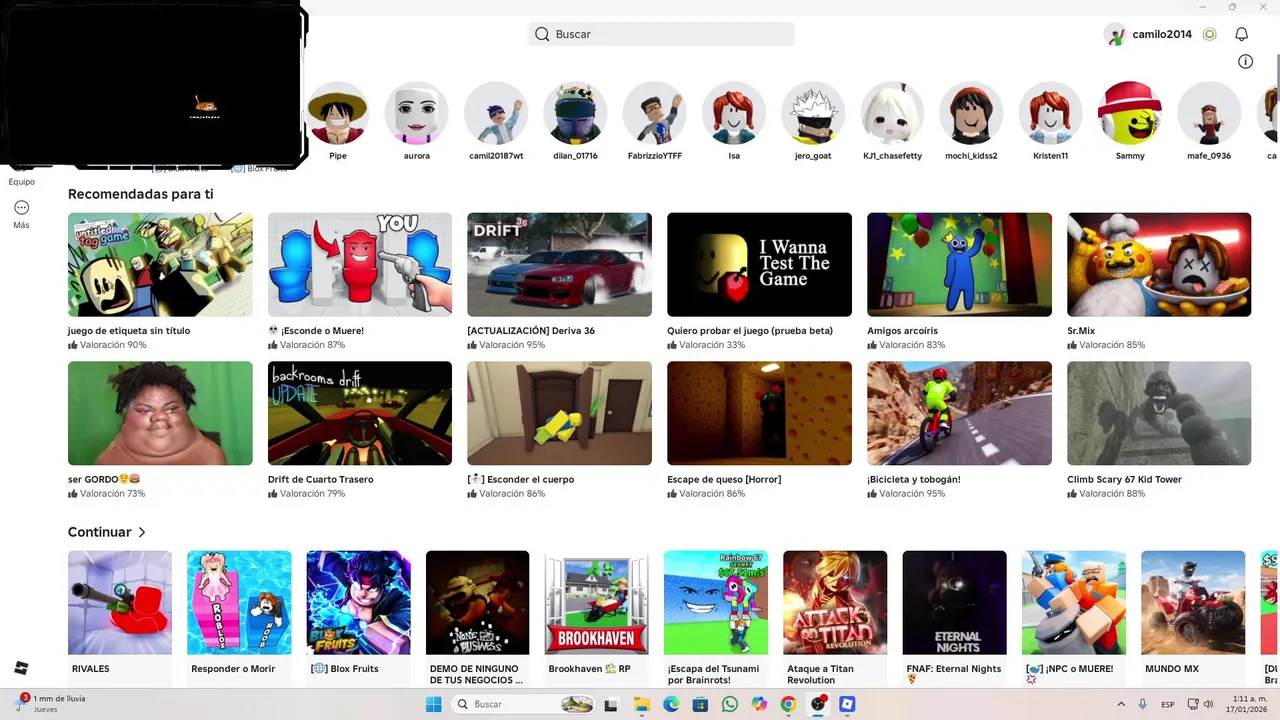Open FabrizzioYTFF's friend avatar
1280x720 pixels.
tap(655, 113)
